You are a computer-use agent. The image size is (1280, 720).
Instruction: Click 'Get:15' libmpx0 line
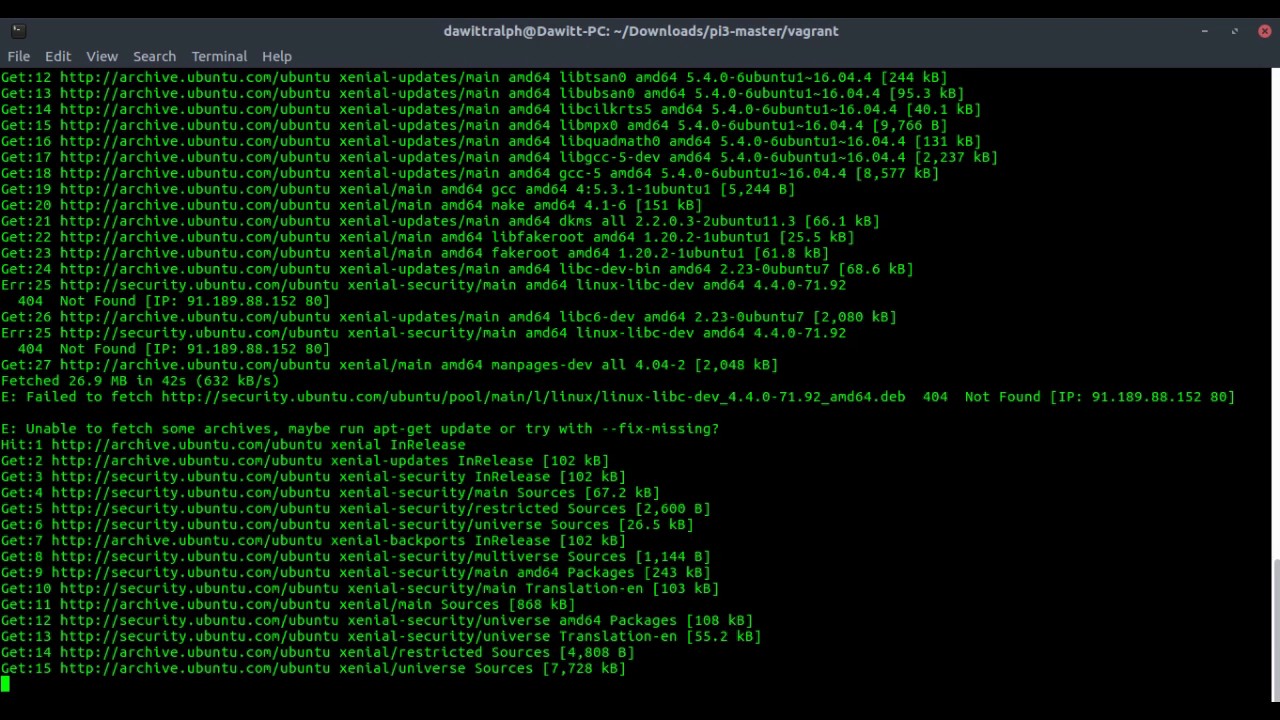tap(474, 125)
